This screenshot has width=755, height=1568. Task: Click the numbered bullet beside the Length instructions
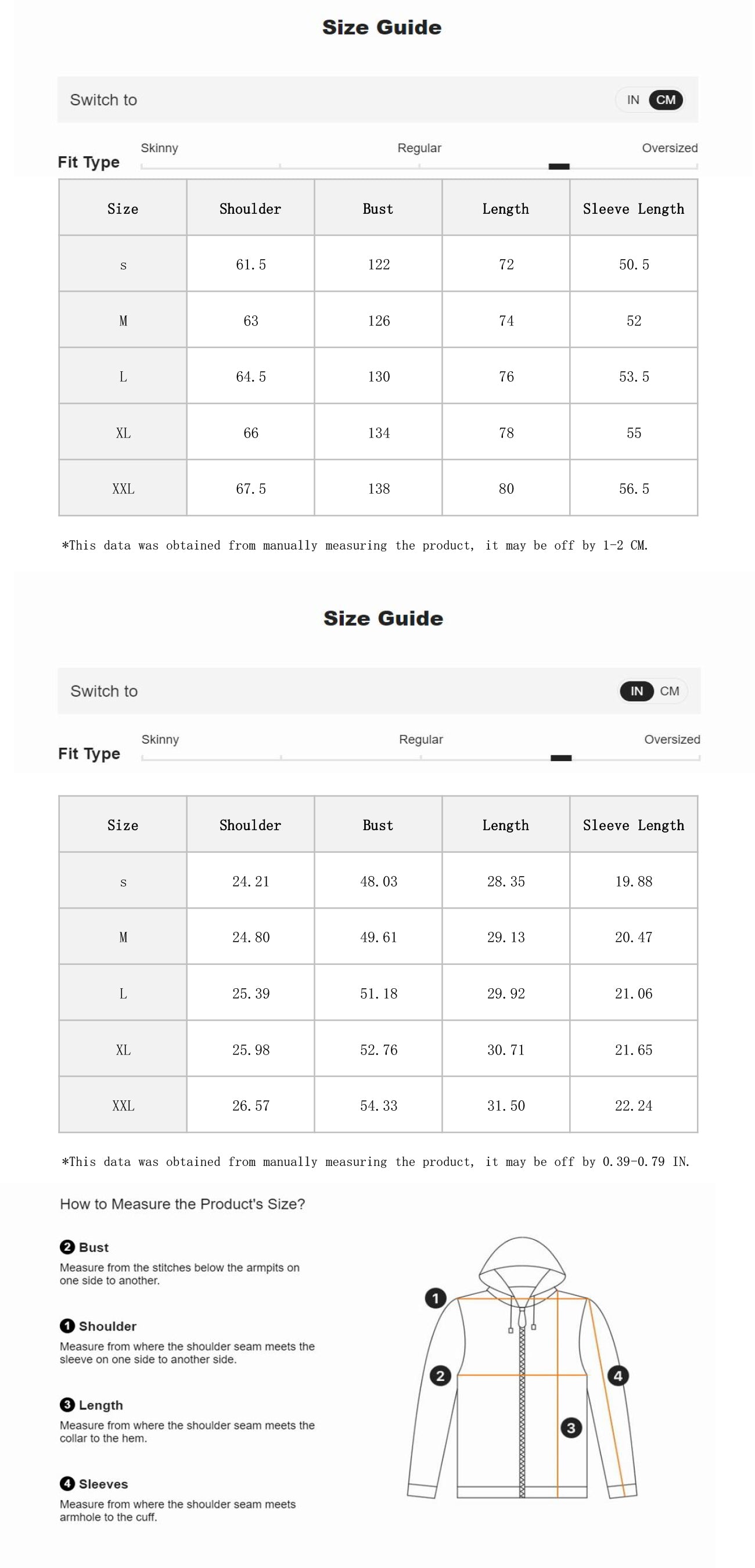67,1404
